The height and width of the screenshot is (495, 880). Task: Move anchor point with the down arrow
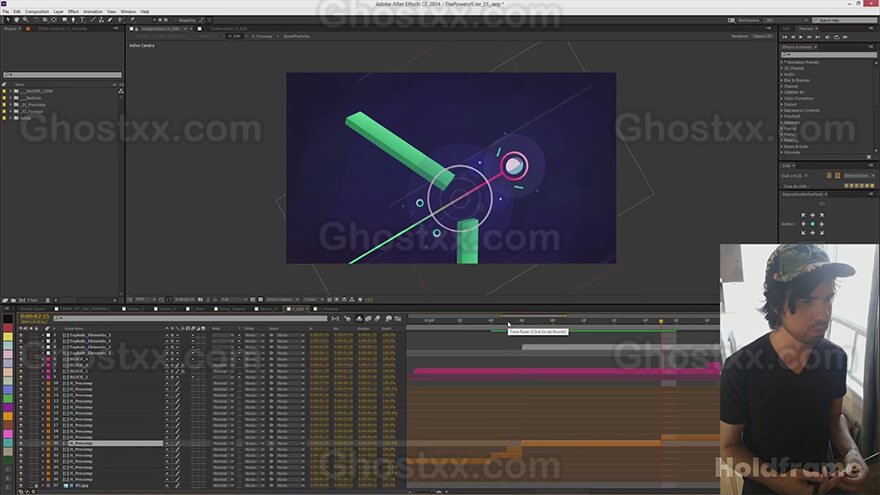[x=813, y=233]
